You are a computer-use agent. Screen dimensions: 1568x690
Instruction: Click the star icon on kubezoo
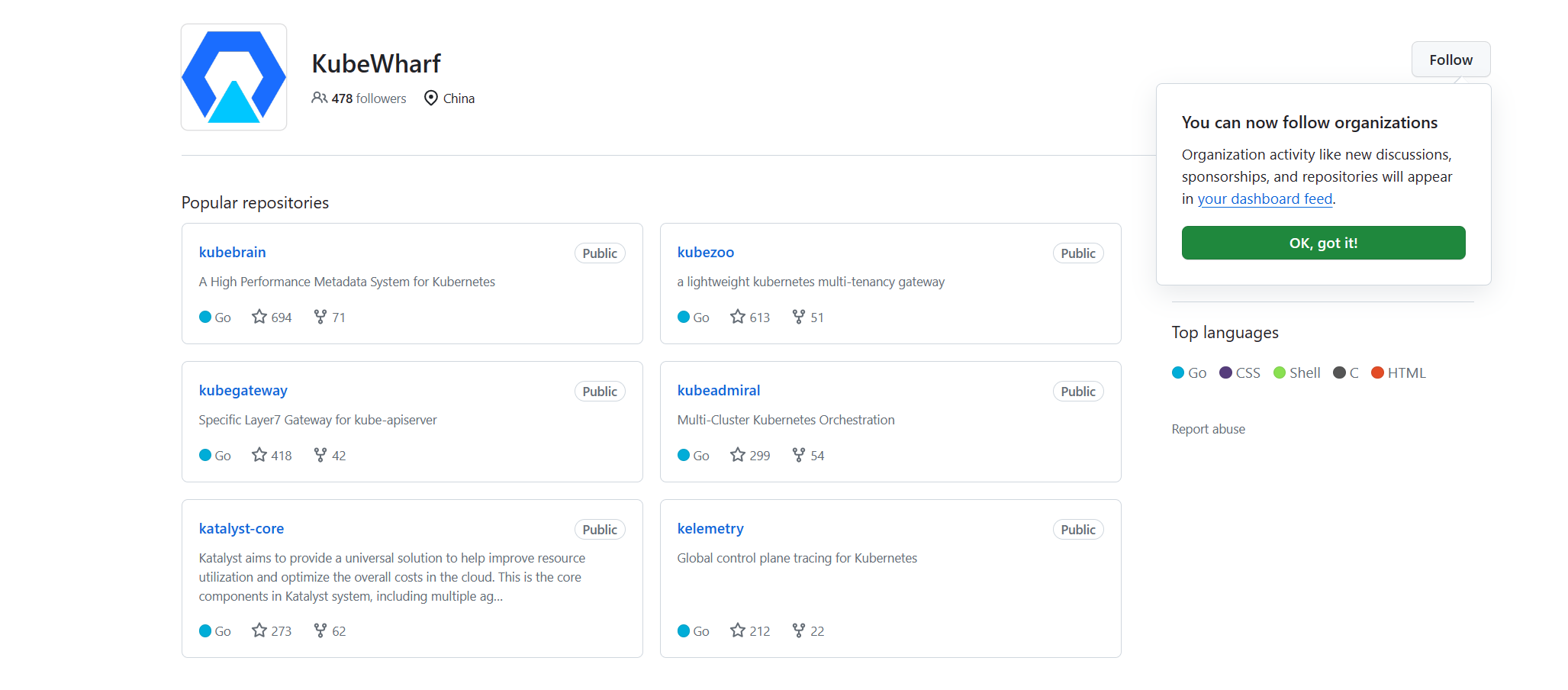coord(738,317)
